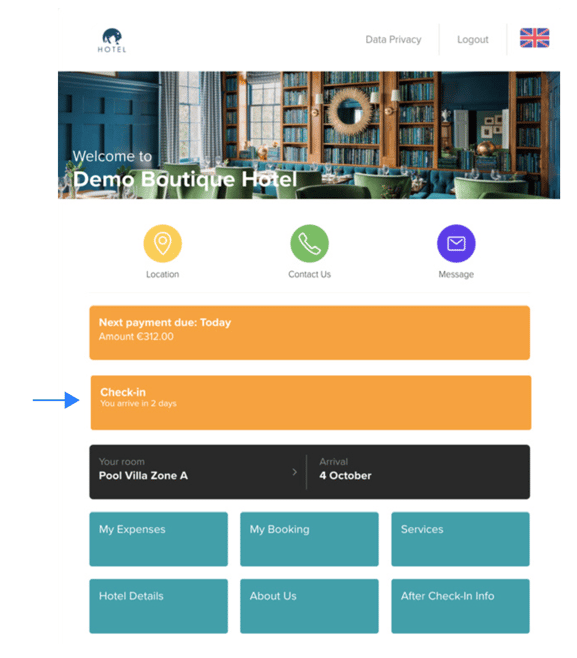Click the Location label text
This screenshot has width=577, height=658.
coord(162,274)
